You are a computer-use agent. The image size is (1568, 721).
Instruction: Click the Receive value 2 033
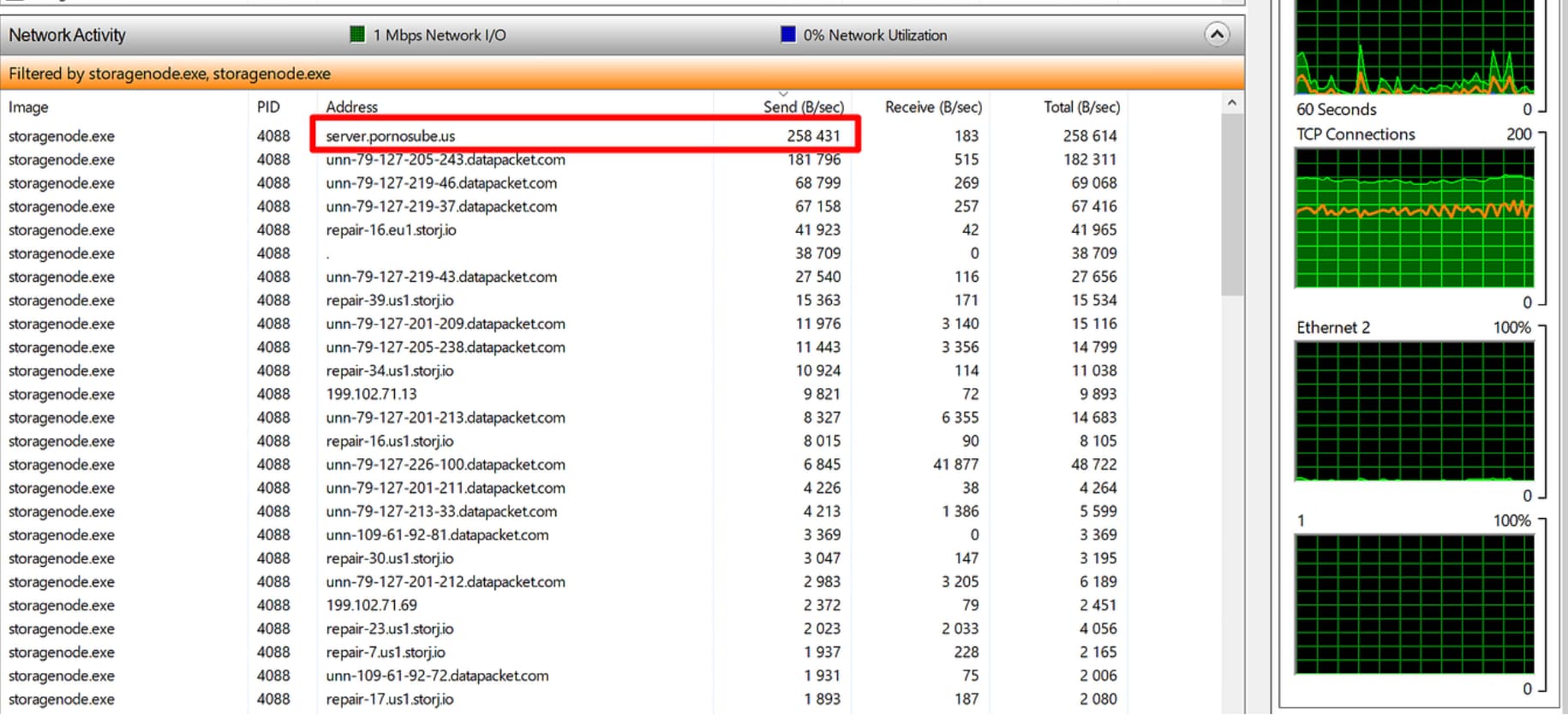click(960, 629)
